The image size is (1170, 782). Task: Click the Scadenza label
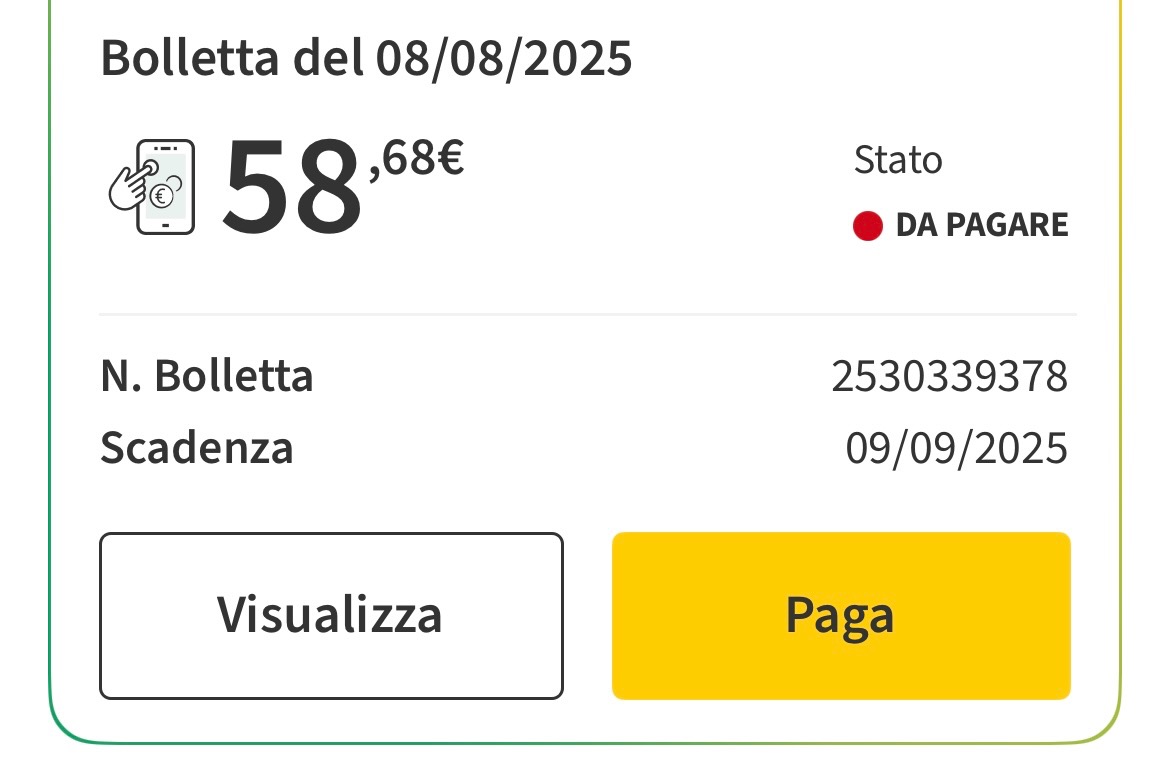[x=197, y=448]
